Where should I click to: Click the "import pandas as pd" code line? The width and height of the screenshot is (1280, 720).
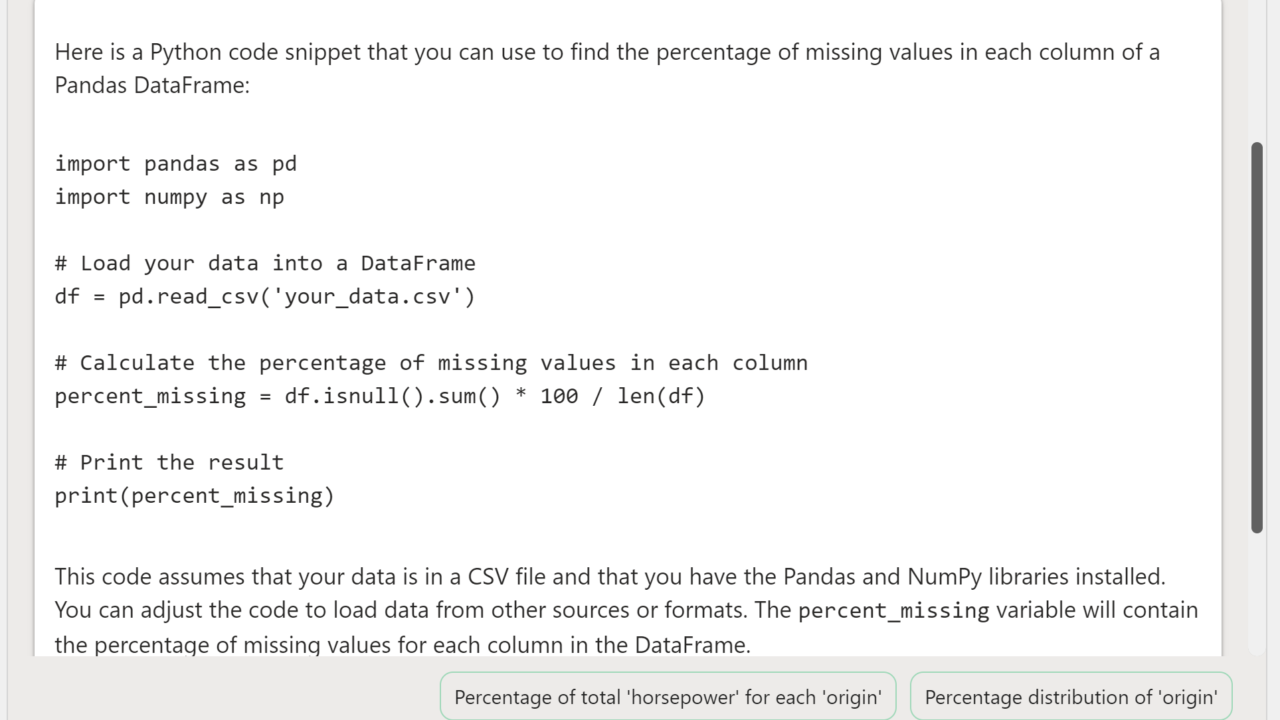point(176,164)
